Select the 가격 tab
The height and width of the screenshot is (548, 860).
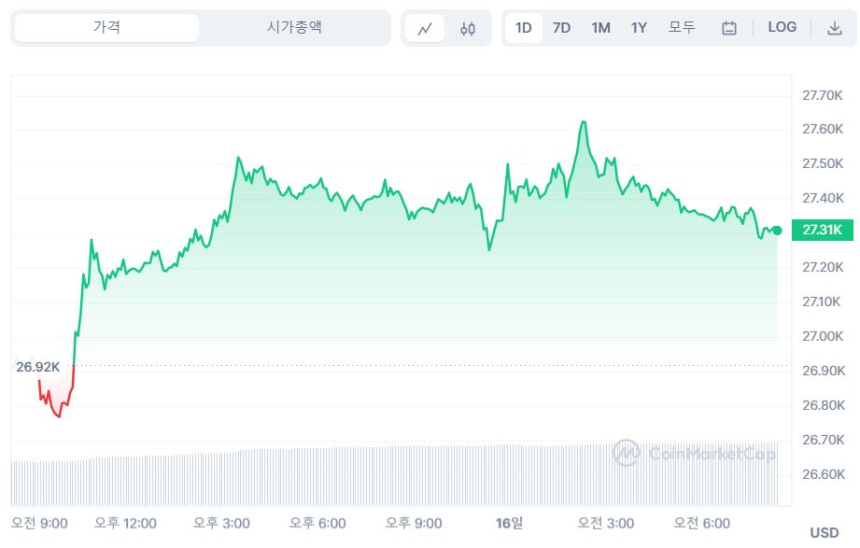point(107,28)
